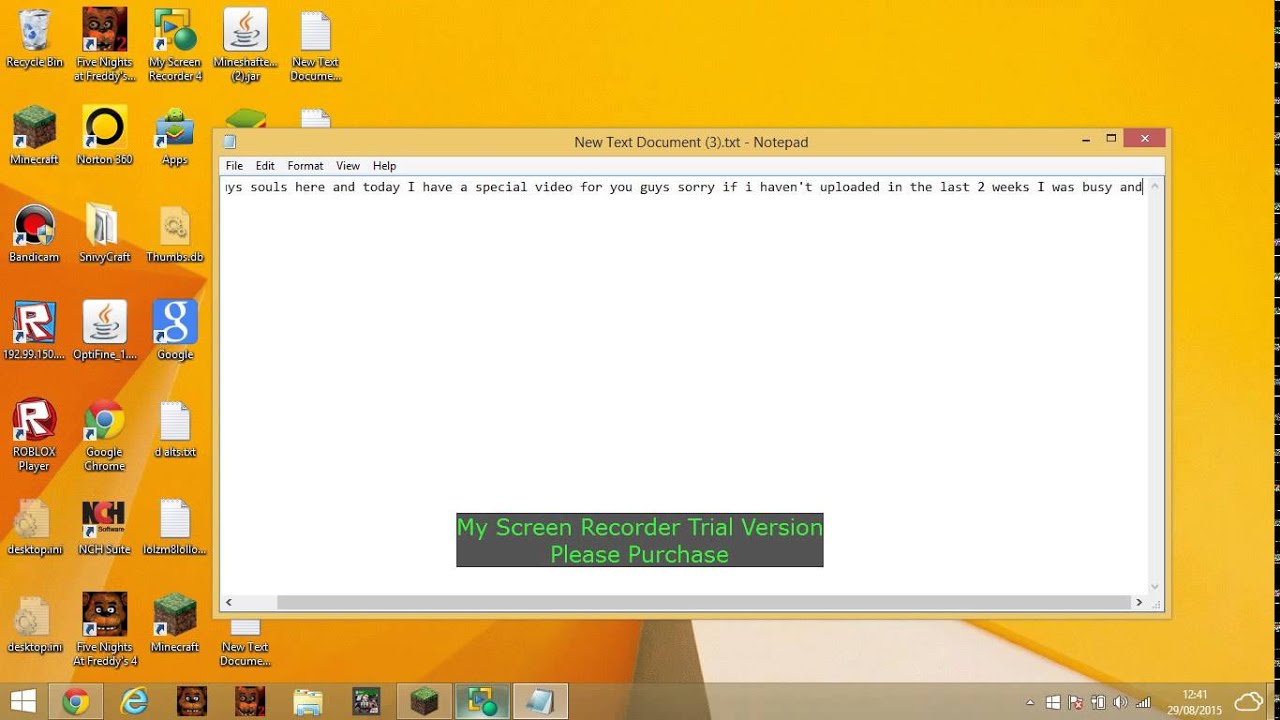
Task: Select the Google Chrome desktop shortcut
Action: pyautogui.click(x=105, y=435)
